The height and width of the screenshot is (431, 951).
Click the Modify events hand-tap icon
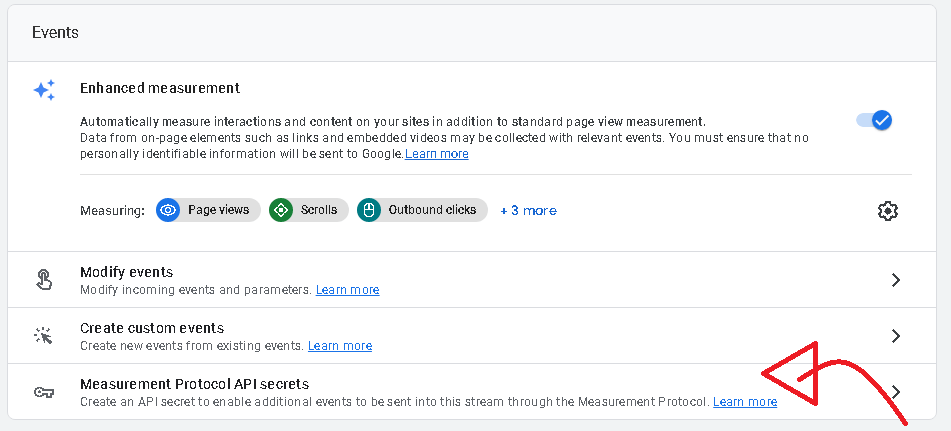pos(44,279)
